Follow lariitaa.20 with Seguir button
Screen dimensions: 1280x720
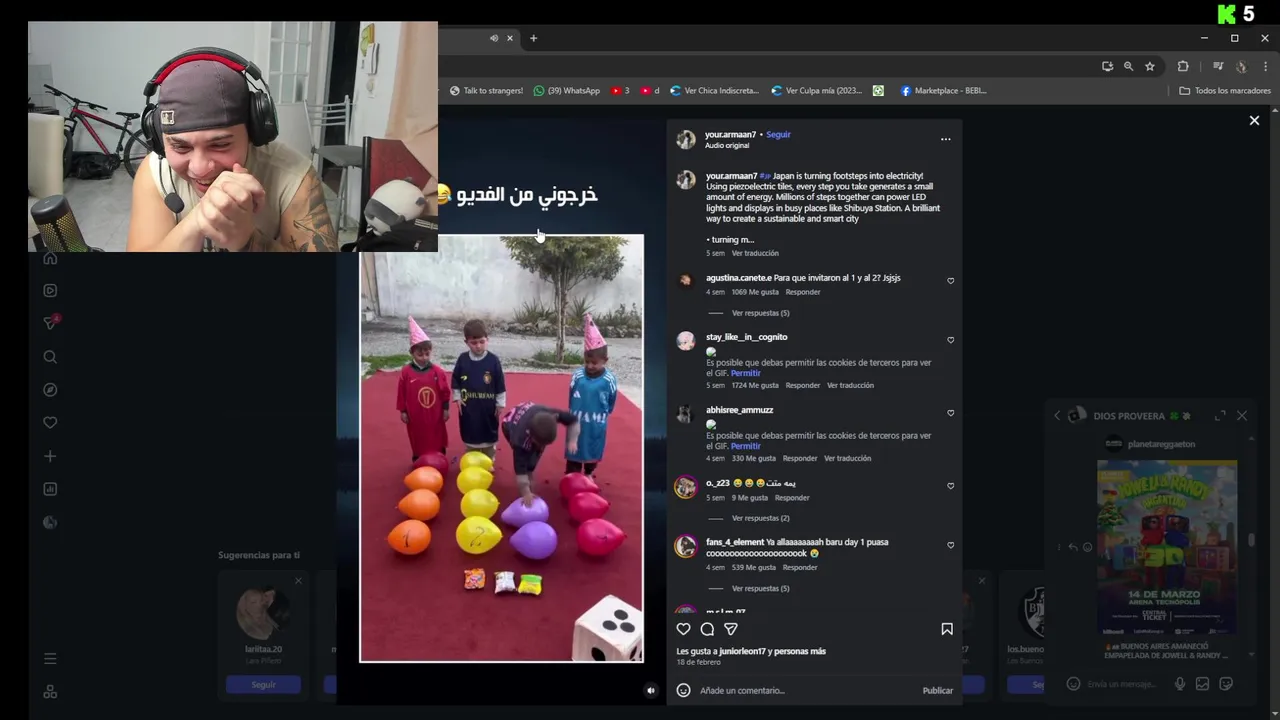[x=263, y=685]
